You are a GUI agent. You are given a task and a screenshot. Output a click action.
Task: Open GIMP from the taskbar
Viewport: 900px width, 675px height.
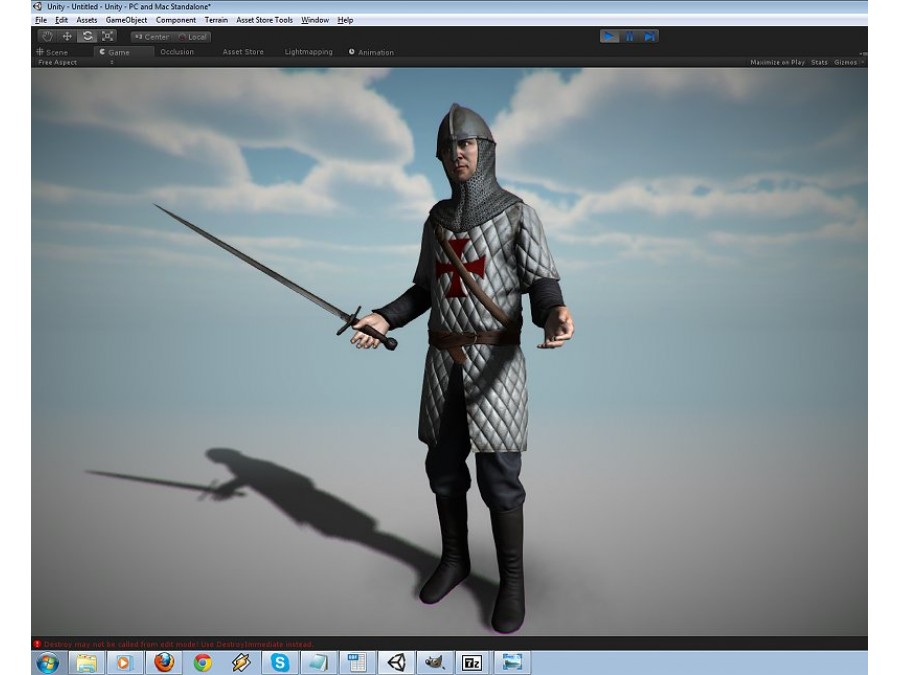[x=435, y=663]
